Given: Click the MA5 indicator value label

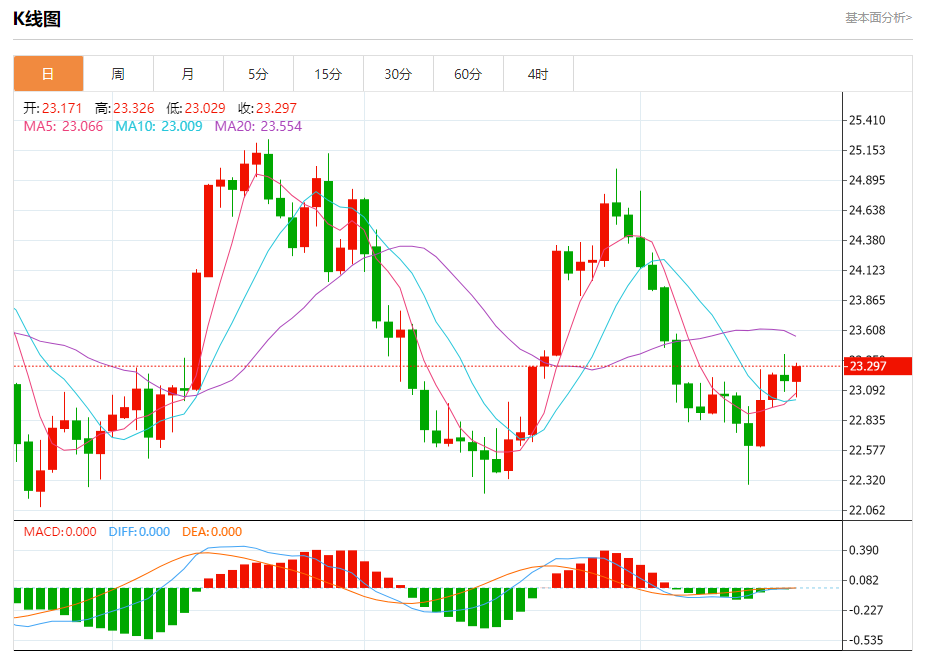Looking at the screenshot, I should [x=63, y=126].
